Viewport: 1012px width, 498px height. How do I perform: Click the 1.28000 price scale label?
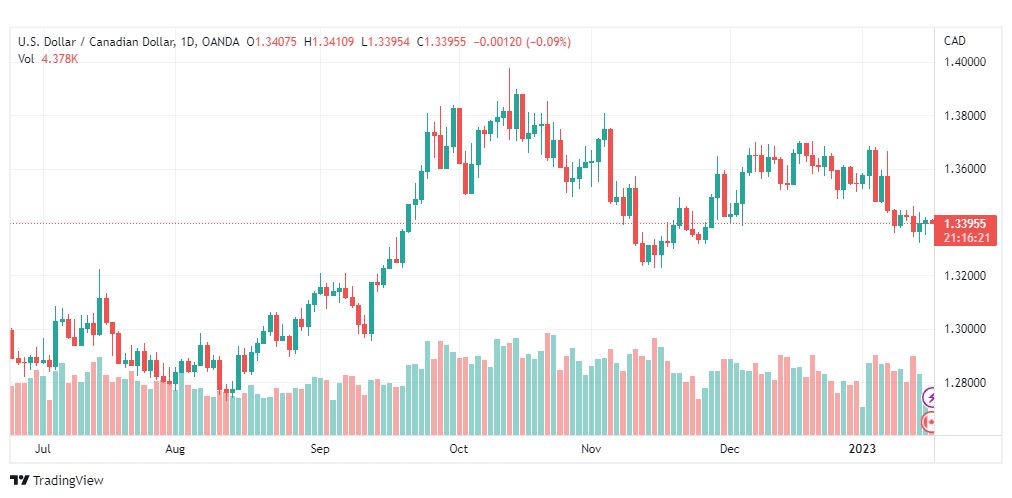click(x=964, y=383)
